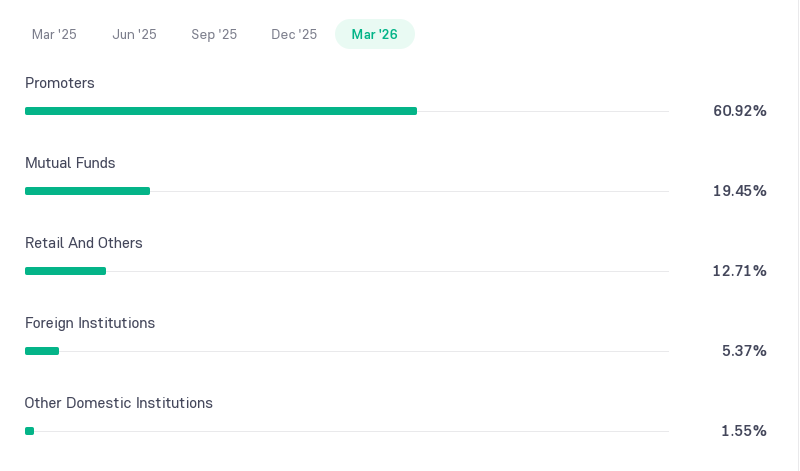The width and height of the screenshot is (800, 471).
Task: Click the Retail And Others green bar
Action: (65, 271)
